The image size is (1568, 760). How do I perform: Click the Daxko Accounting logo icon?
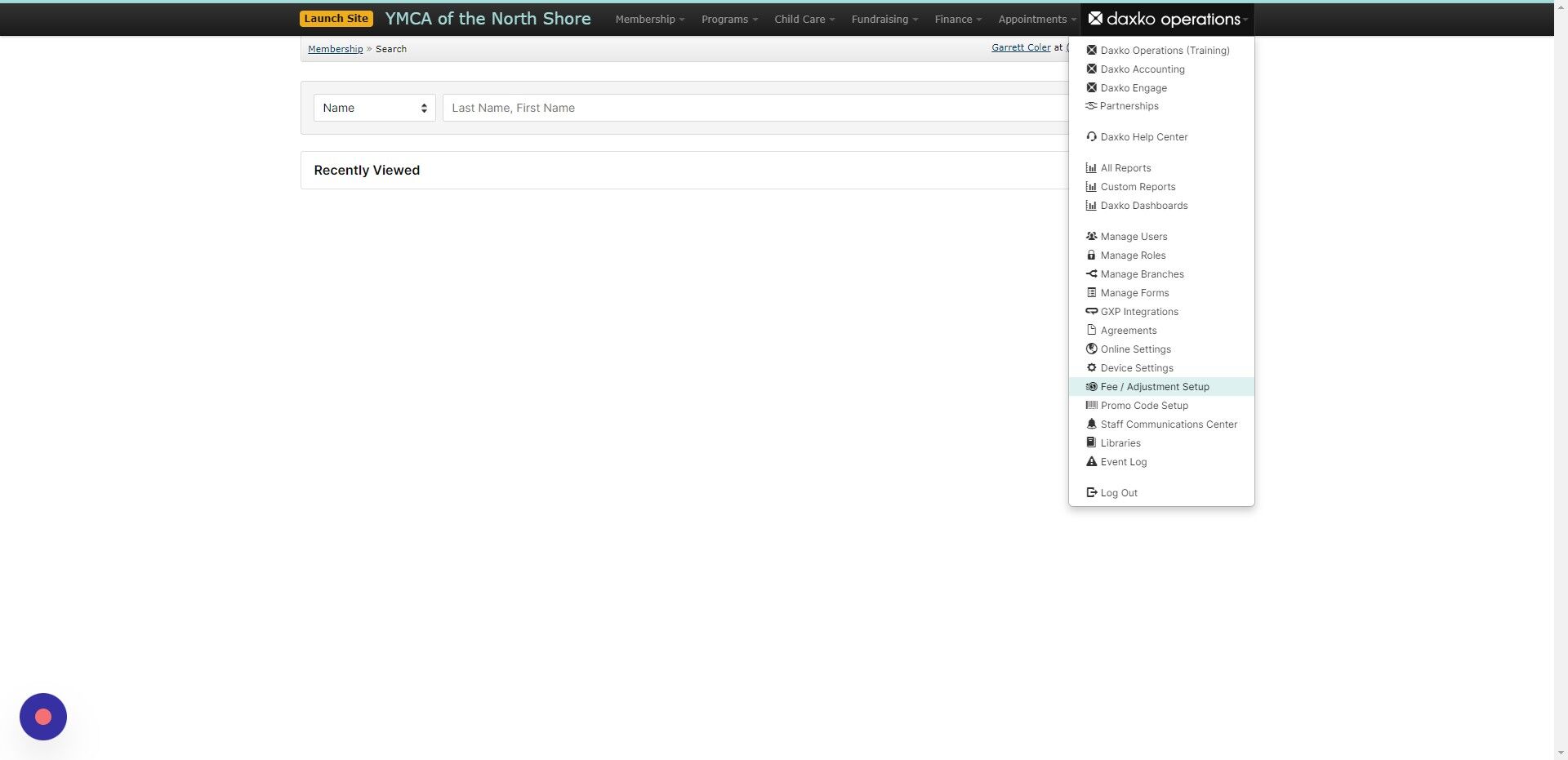[x=1091, y=69]
